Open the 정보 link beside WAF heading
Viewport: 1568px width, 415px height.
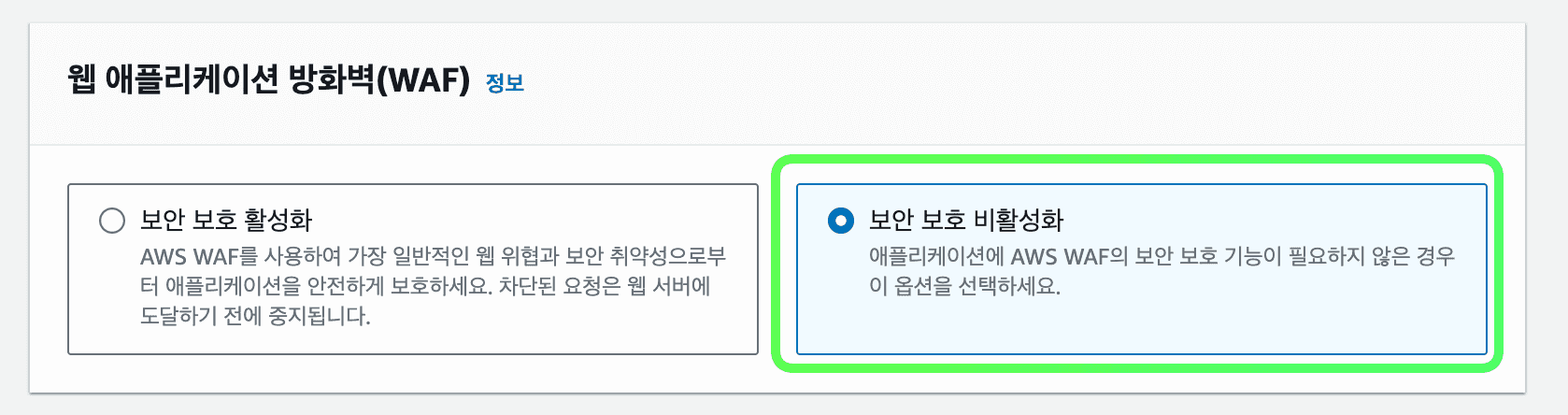[505, 83]
